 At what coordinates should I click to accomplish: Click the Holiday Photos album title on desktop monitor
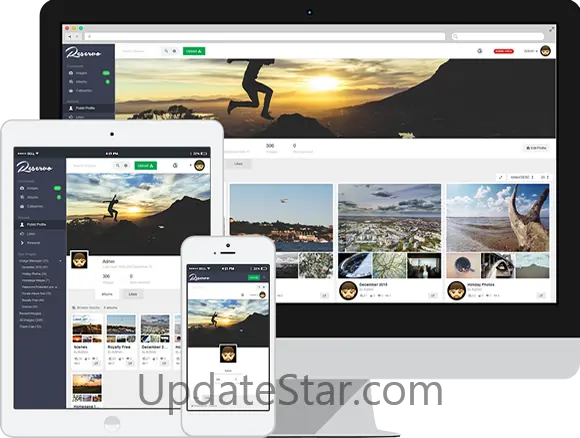pyautogui.click(x=480, y=284)
